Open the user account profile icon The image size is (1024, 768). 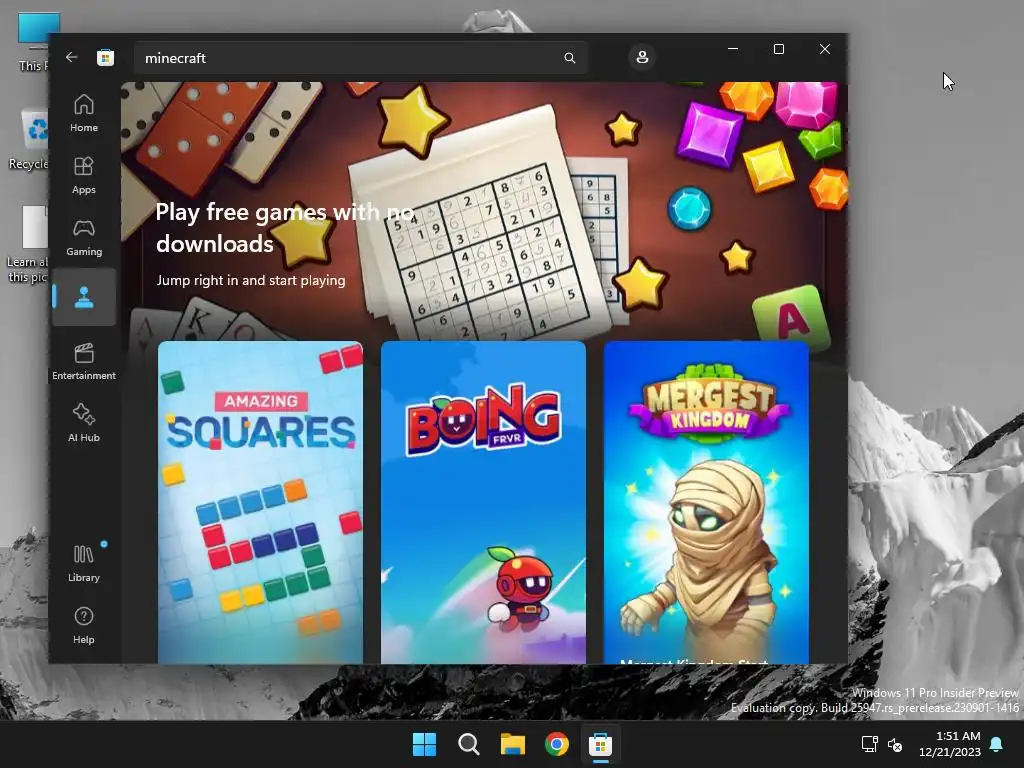coord(642,57)
